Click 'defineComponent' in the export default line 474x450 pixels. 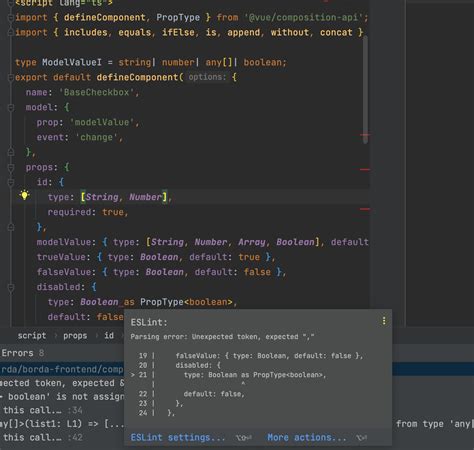(x=138, y=77)
